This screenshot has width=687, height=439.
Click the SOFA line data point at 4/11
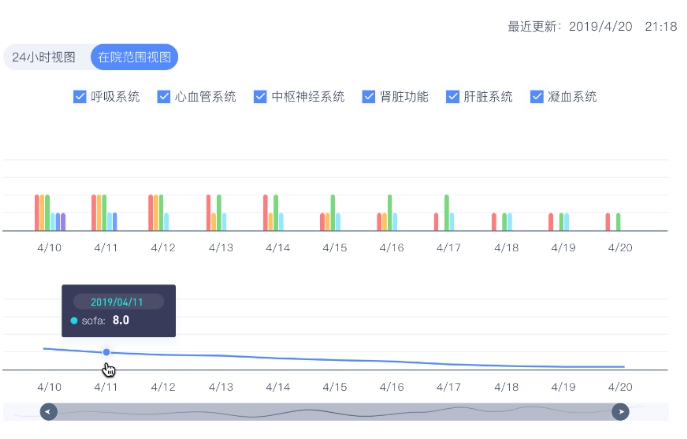(107, 352)
